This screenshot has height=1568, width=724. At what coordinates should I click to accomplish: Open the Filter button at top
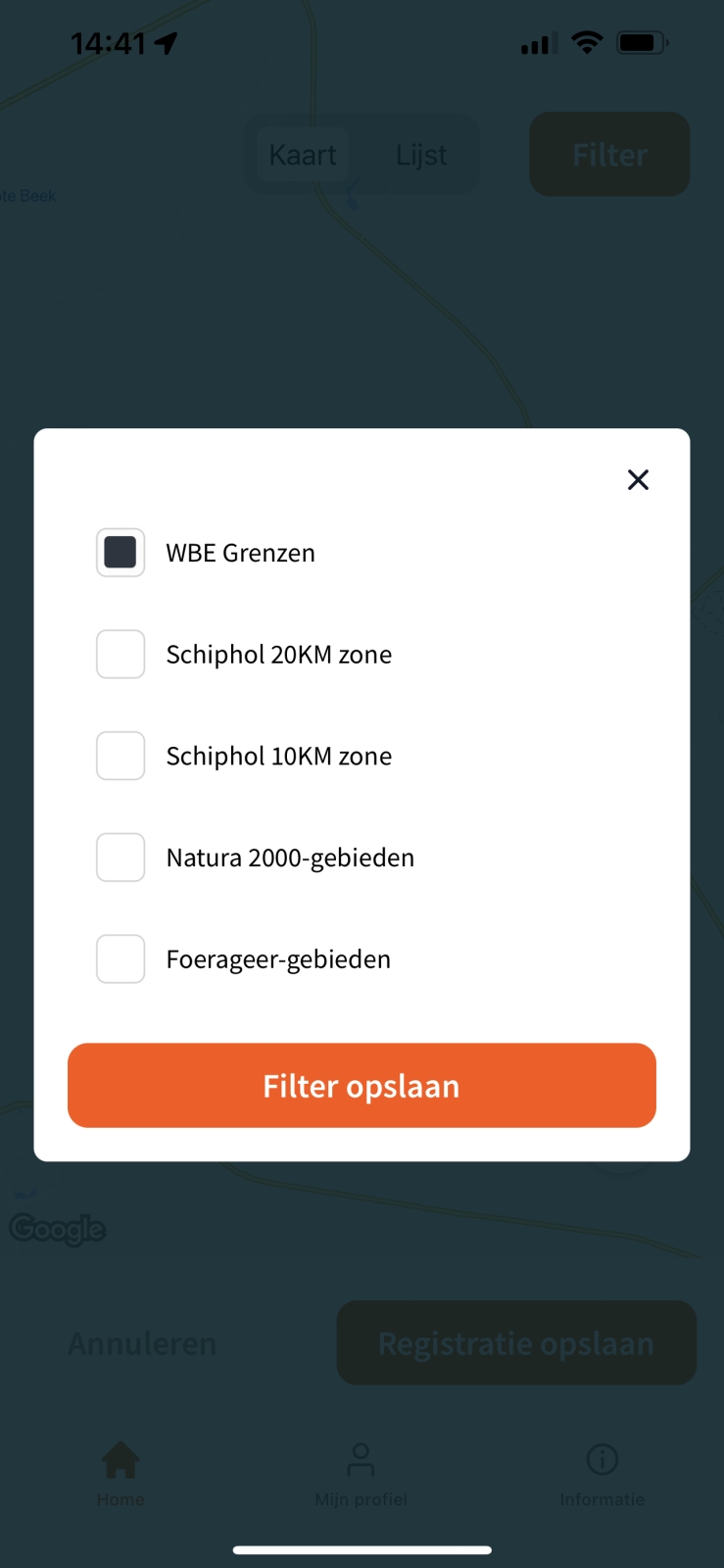[x=609, y=155]
